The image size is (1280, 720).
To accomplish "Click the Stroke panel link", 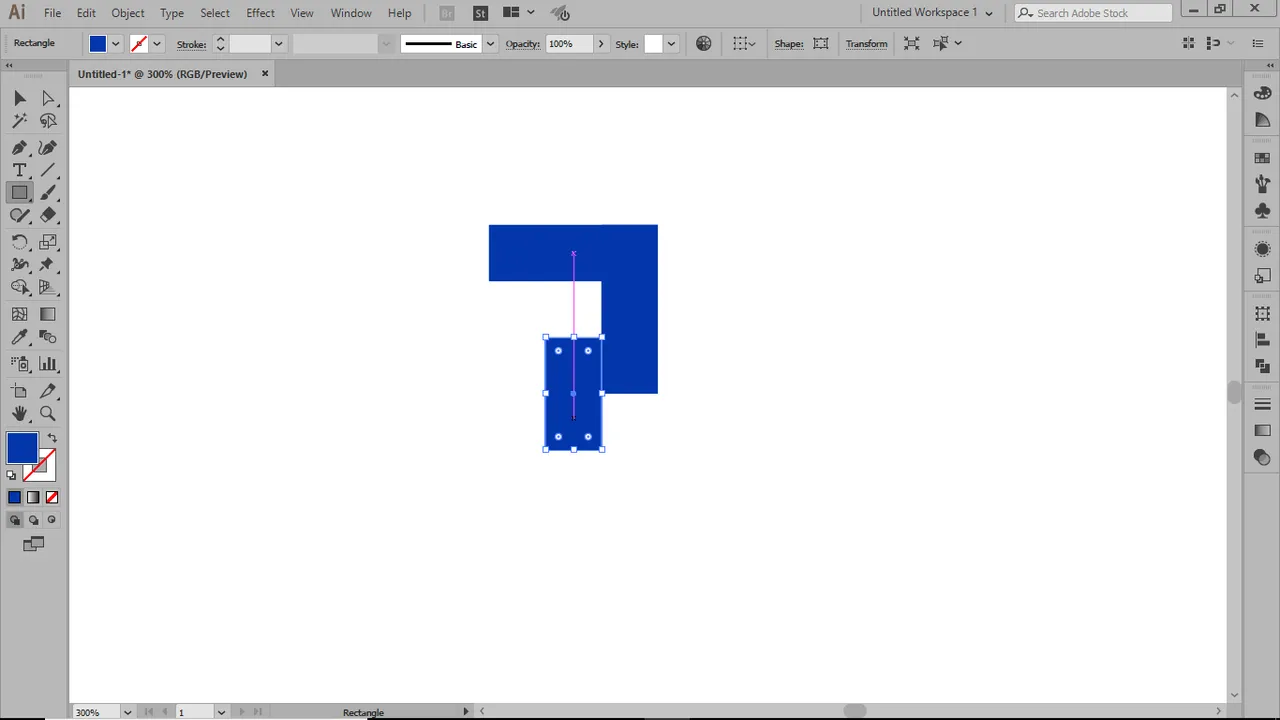I will point(191,44).
